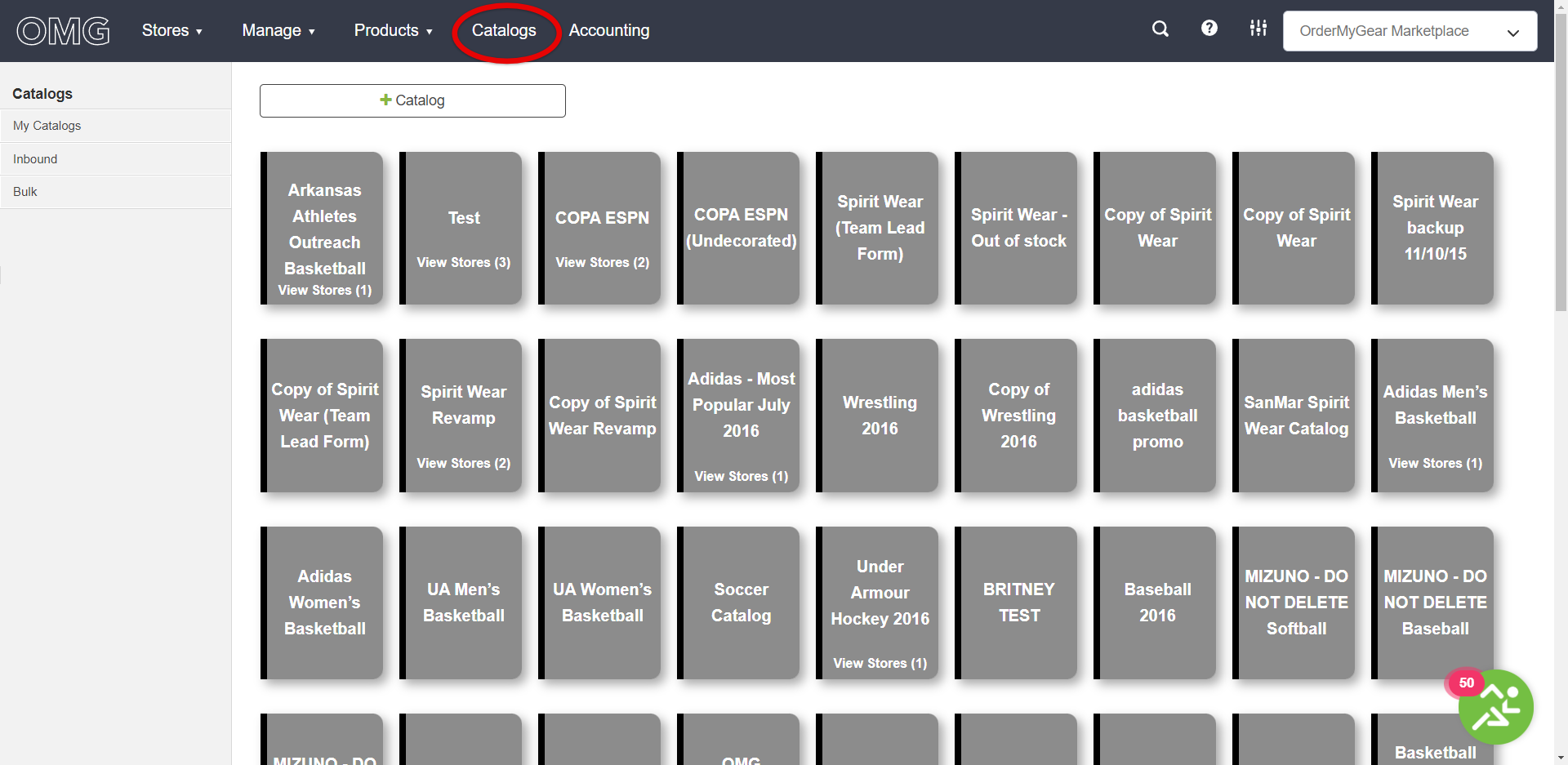Expand the Products menu
Image resolution: width=1568 pixels, height=765 pixels.
[x=393, y=30]
